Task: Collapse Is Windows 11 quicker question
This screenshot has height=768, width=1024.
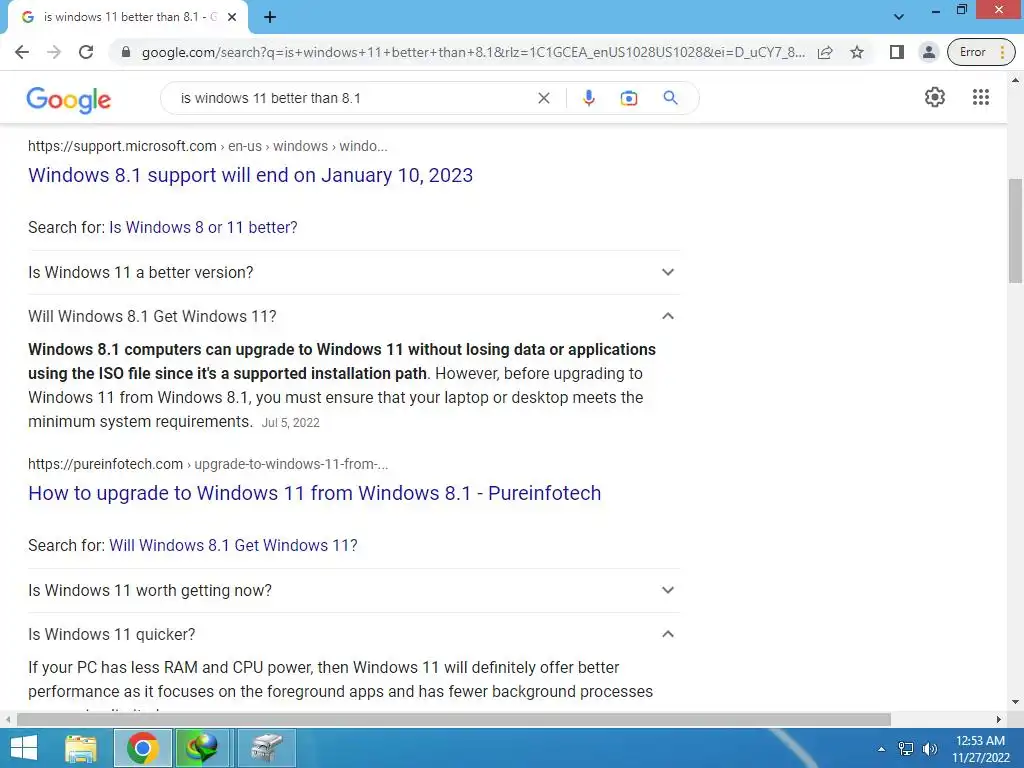Action: point(353,634)
